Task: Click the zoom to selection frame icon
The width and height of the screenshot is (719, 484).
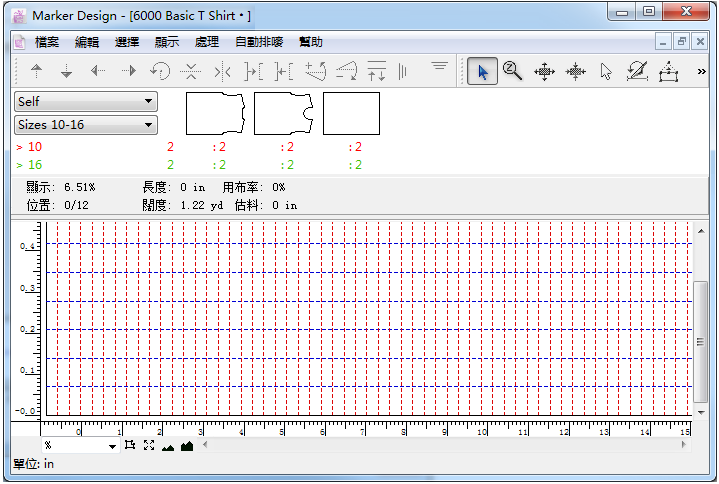Action: coord(130,445)
